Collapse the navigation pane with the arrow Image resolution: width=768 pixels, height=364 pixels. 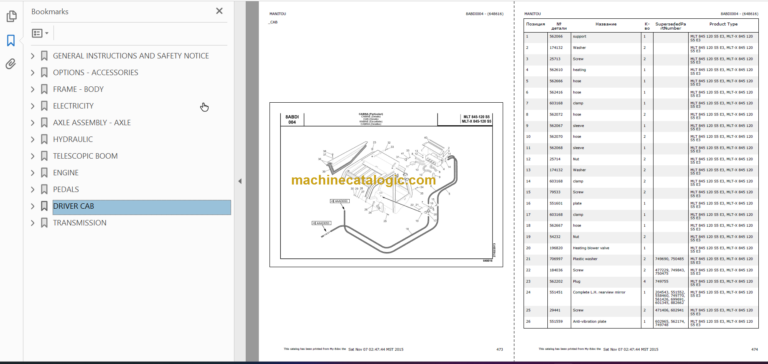coord(240,181)
